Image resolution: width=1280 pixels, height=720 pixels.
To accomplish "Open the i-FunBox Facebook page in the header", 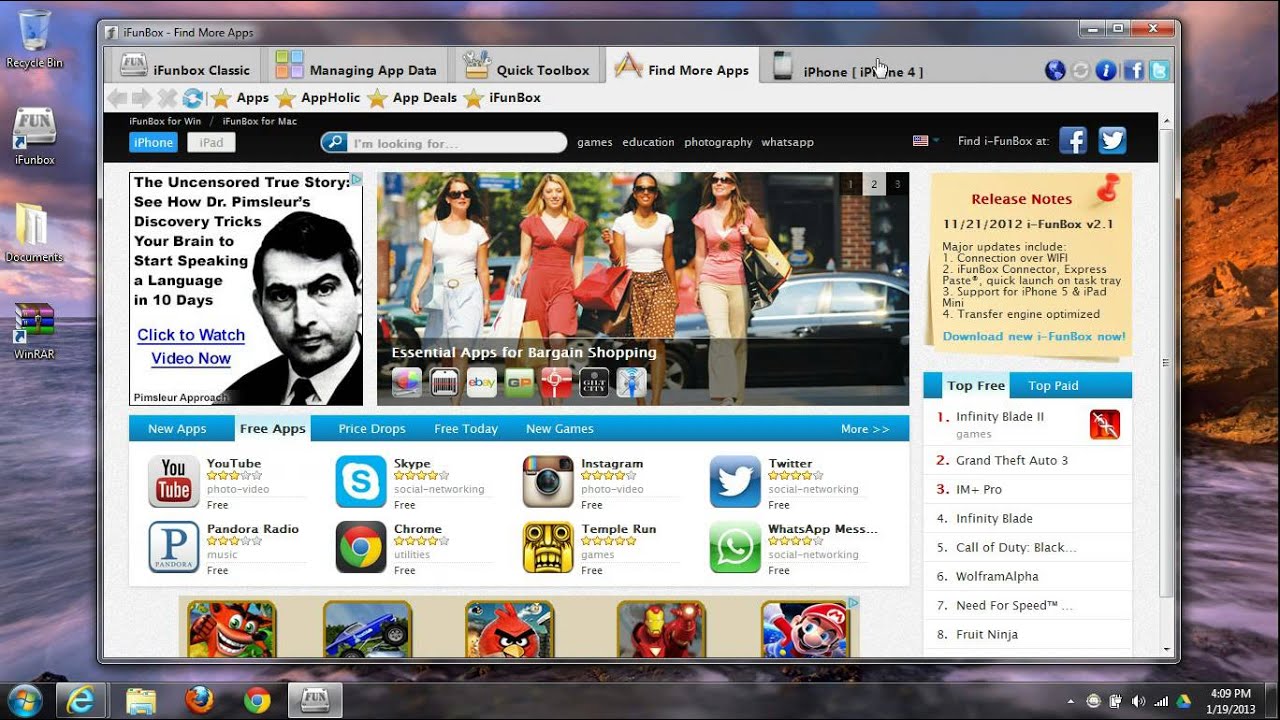I will coord(1073,141).
